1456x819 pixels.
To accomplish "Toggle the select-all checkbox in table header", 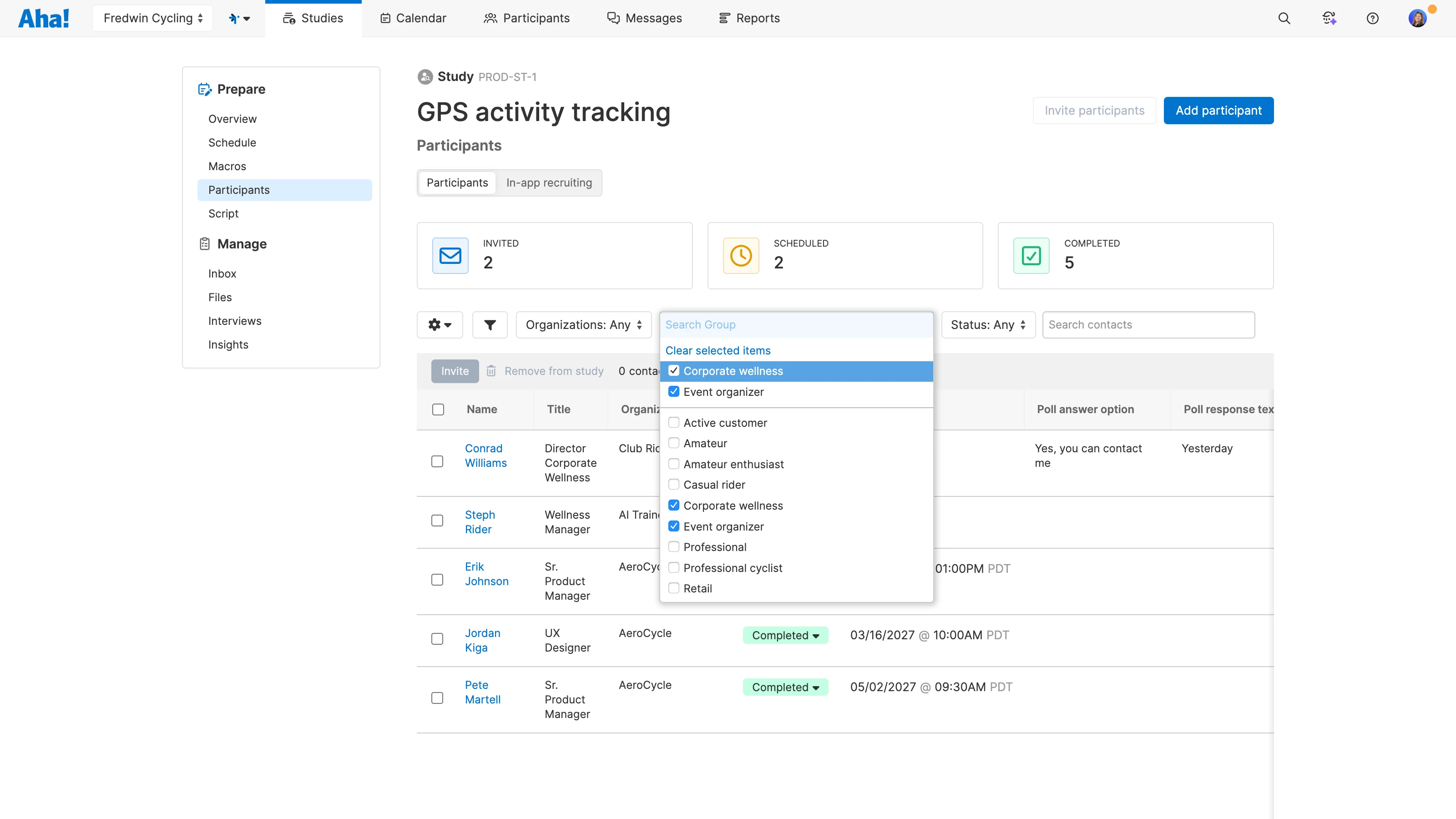I will pyautogui.click(x=438, y=409).
